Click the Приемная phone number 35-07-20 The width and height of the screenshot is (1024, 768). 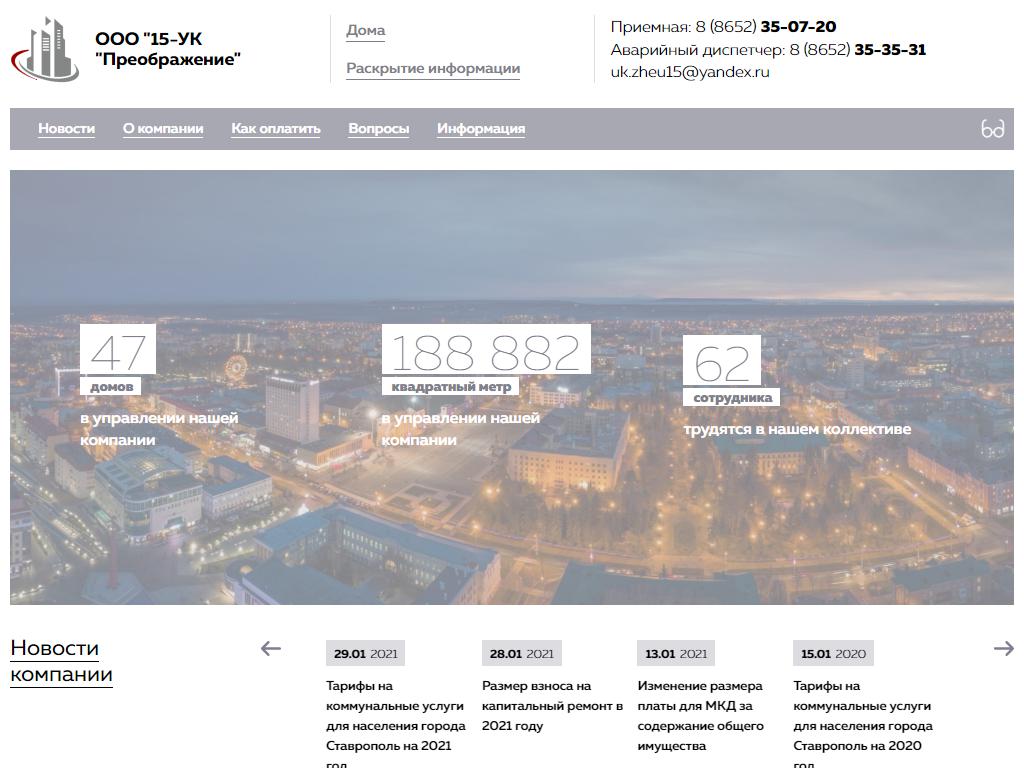[797, 27]
